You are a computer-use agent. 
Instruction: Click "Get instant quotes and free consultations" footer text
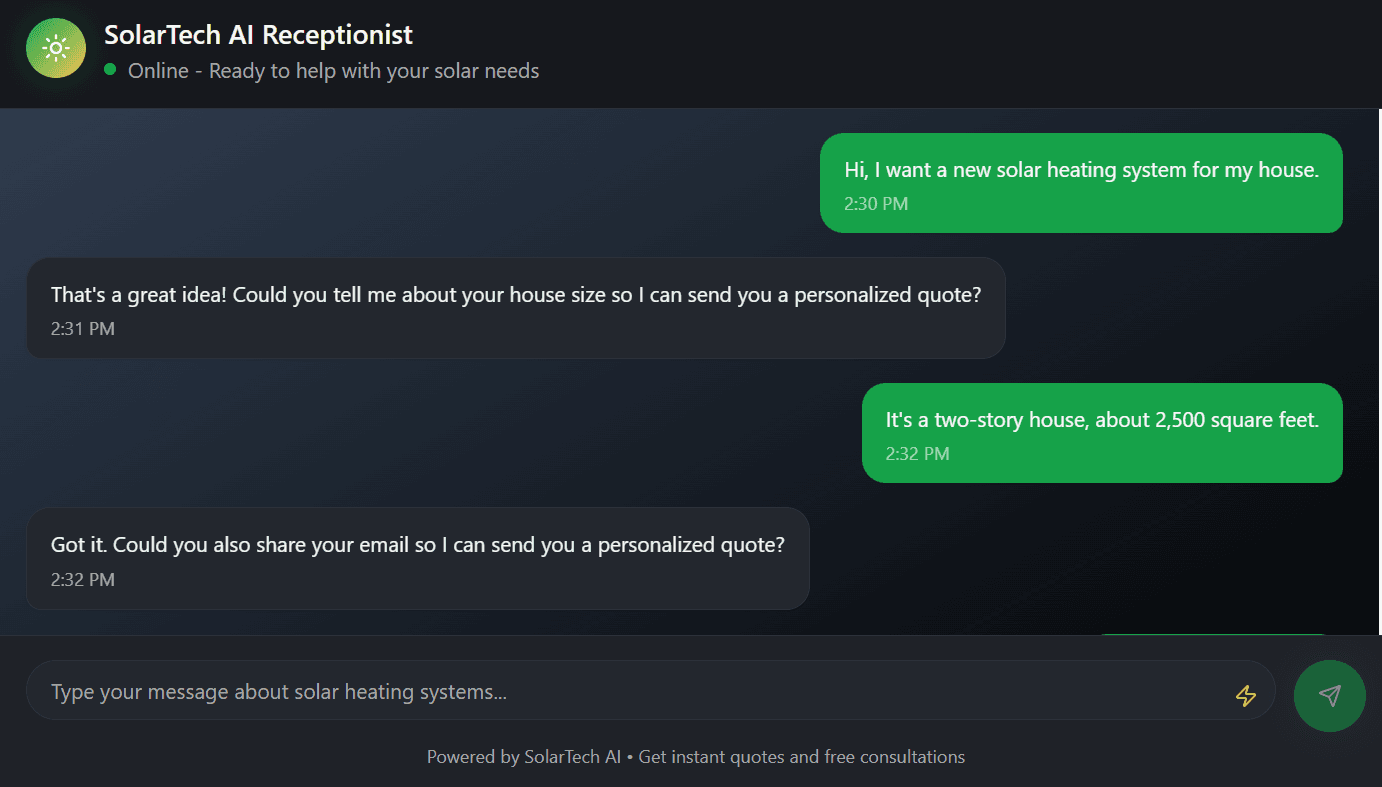point(802,757)
